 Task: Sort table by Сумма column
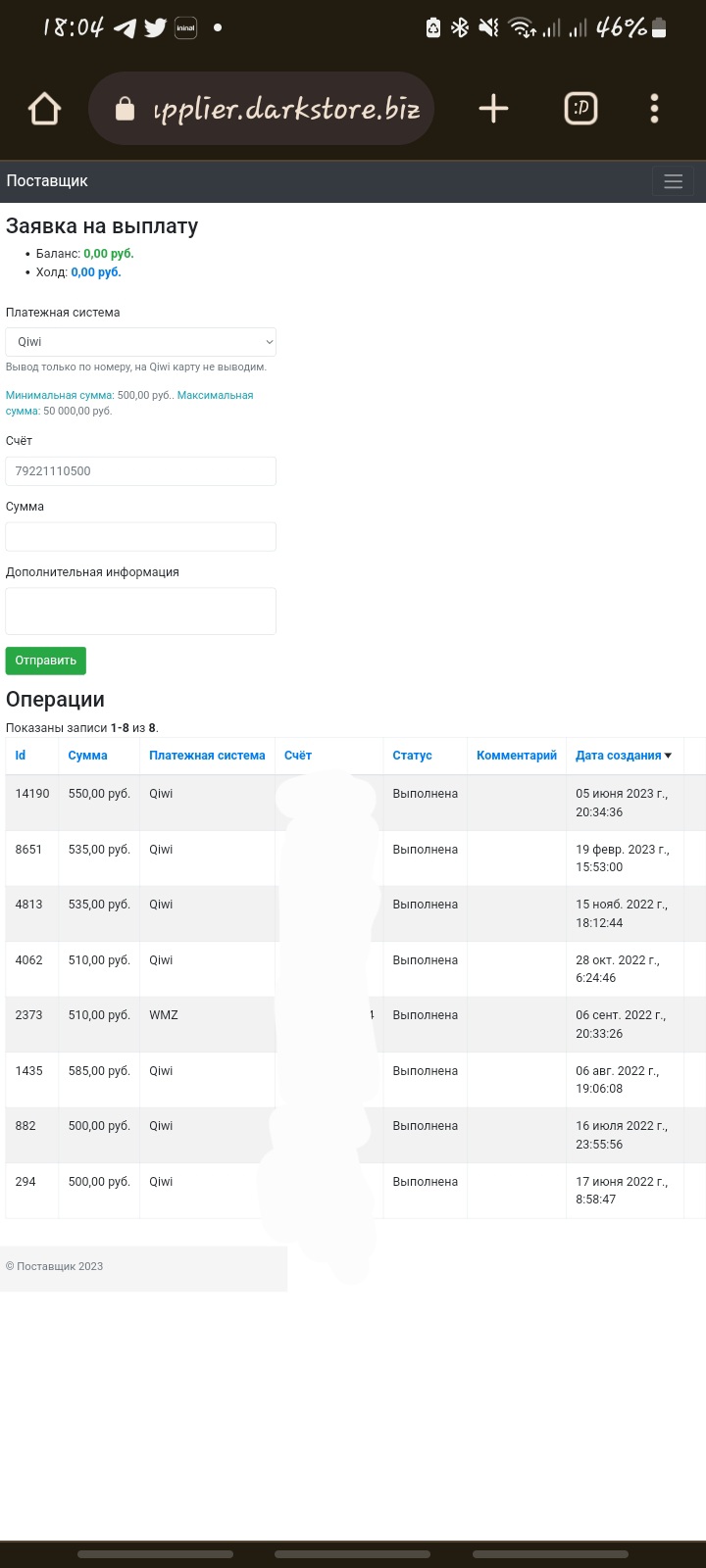tap(88, 756)
